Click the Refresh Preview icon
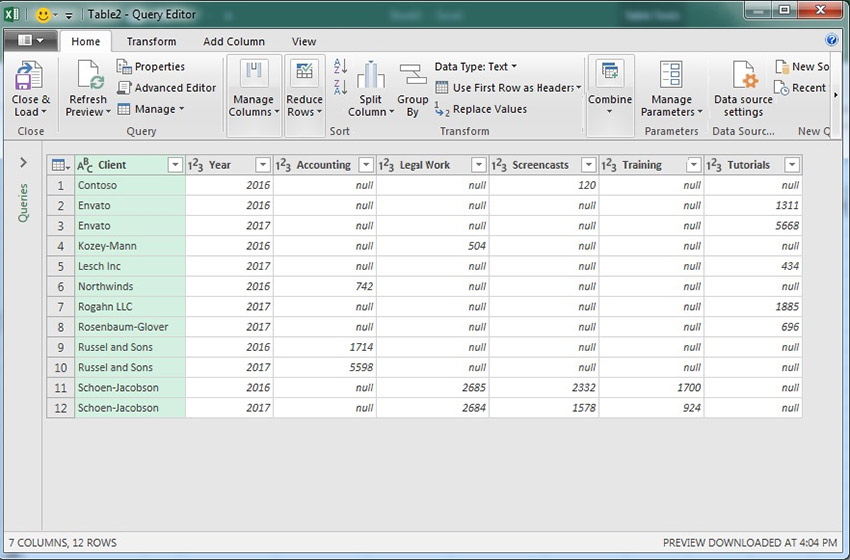Viewport: 850px width, 560px height. point(89,76)
